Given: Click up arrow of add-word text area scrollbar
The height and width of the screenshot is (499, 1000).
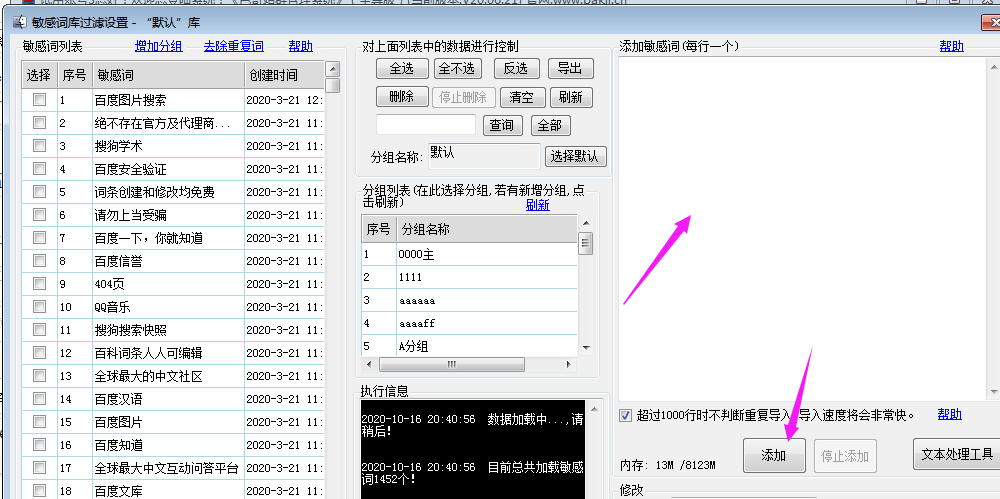Looking at the screenshot, I should coord(994,65).
